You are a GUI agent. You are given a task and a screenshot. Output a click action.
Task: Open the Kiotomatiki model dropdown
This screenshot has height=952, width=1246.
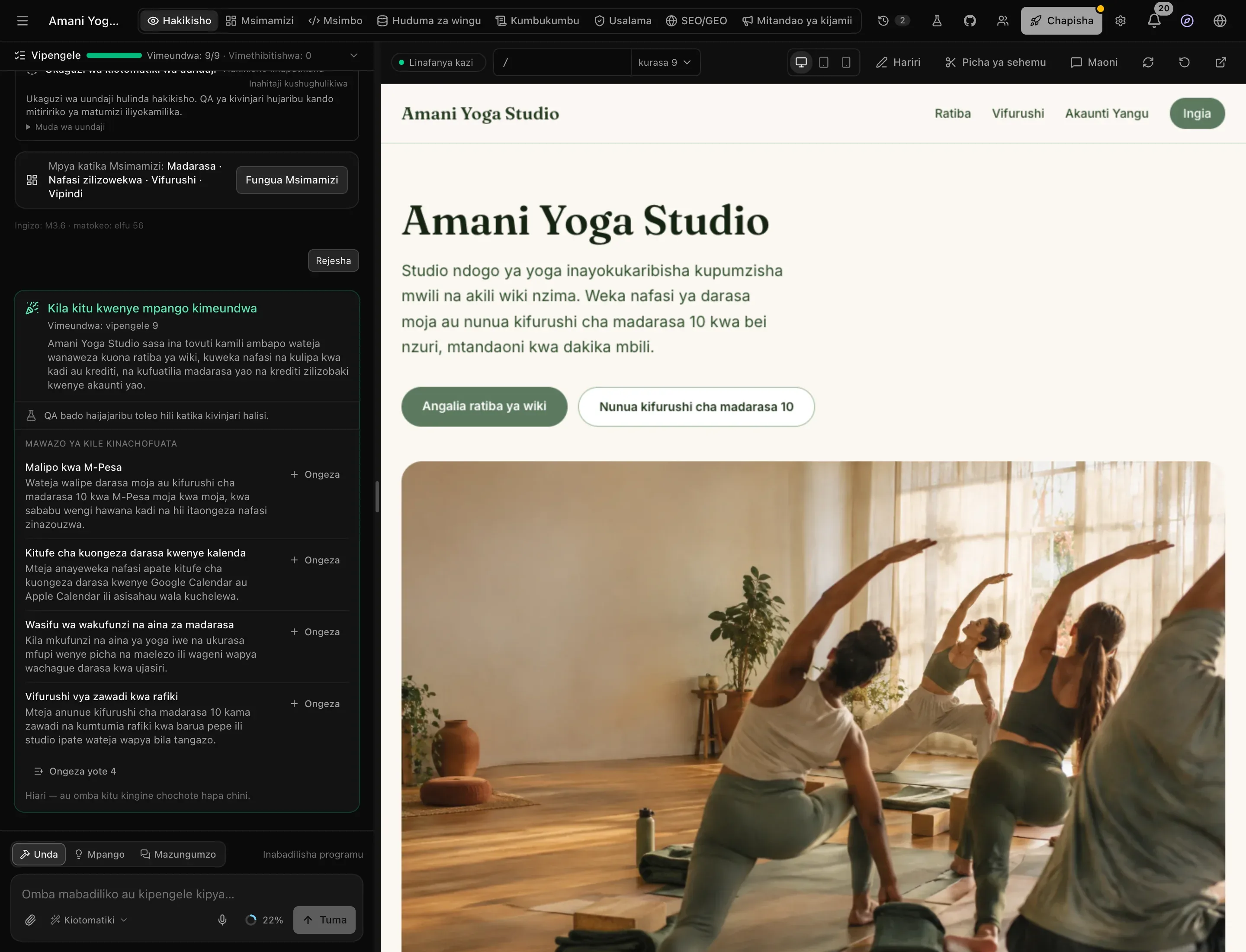tap(88, 920)
